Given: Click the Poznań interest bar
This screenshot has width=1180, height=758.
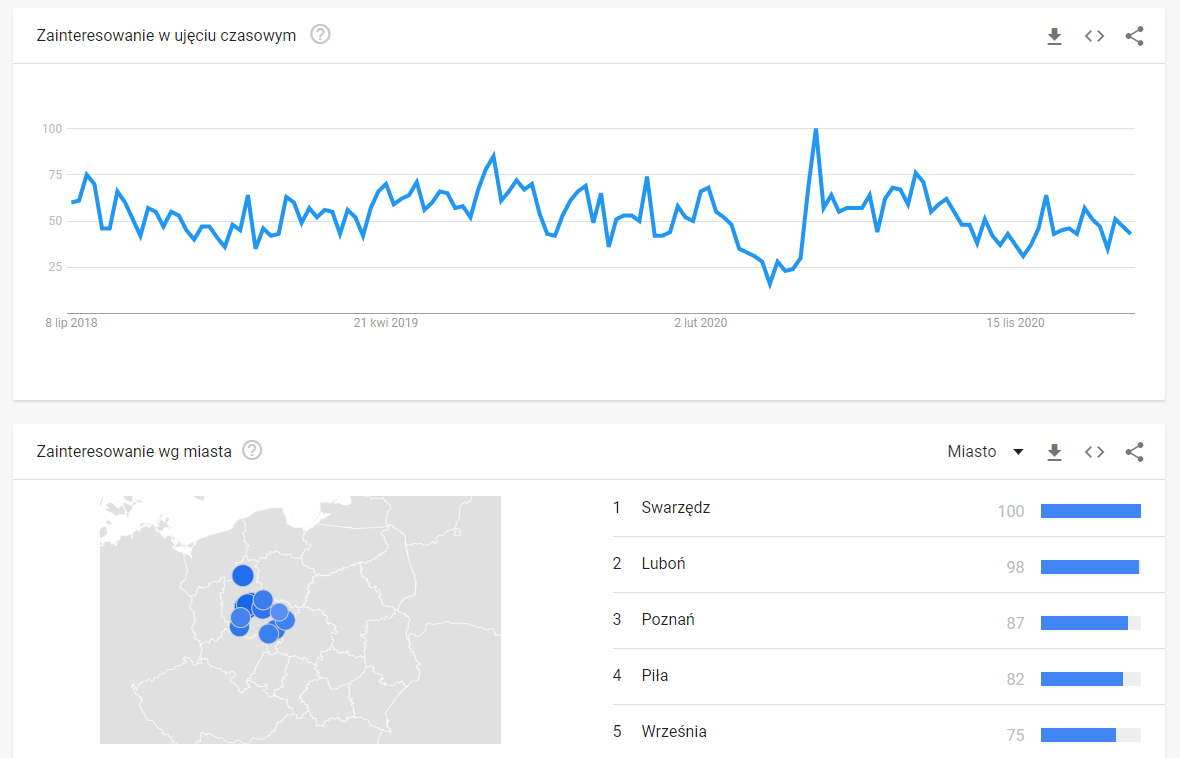Looking at the screenshot, I should point(1090,623).
